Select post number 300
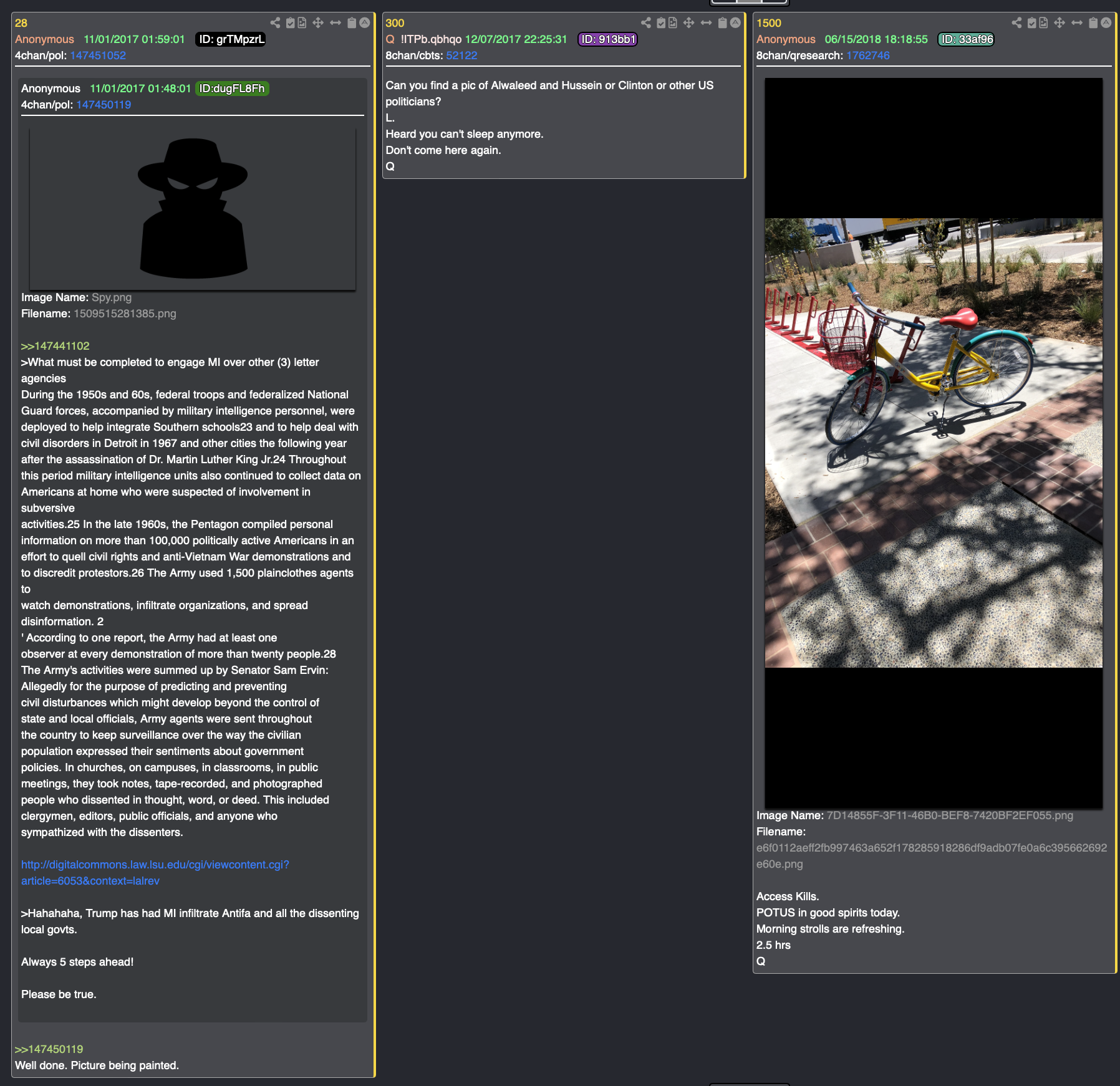This screenshot has height=1086, width=1120. (395, 23)
